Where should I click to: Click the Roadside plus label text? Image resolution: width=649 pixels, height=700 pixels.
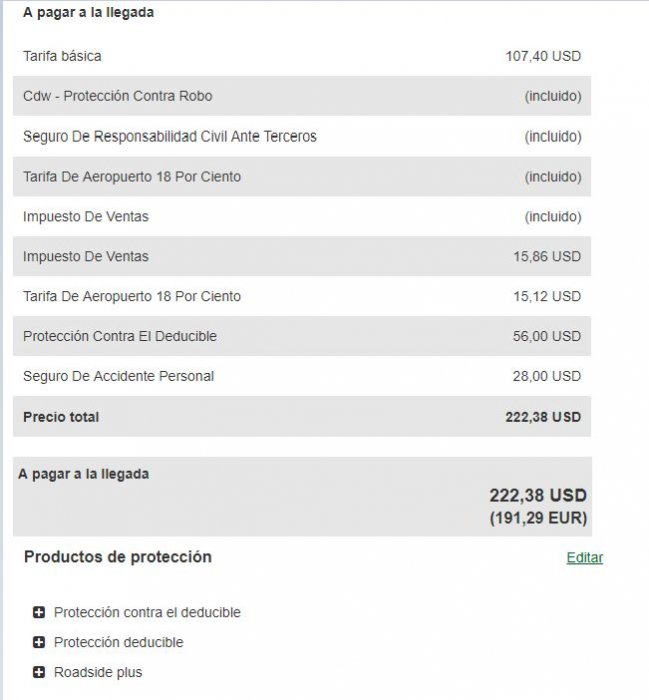click(98, 672)
